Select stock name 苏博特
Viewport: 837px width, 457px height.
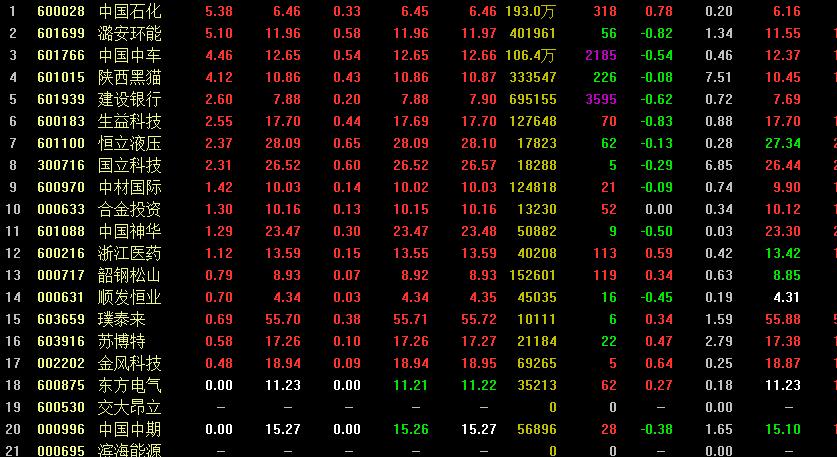[x=122, y=341]
